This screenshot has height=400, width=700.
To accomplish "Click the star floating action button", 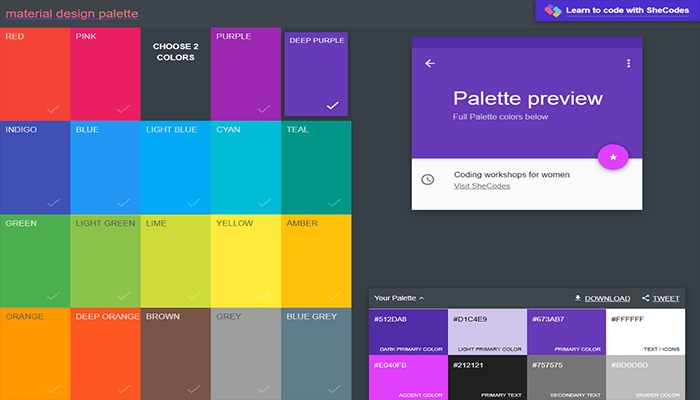I will pos(613,157).
